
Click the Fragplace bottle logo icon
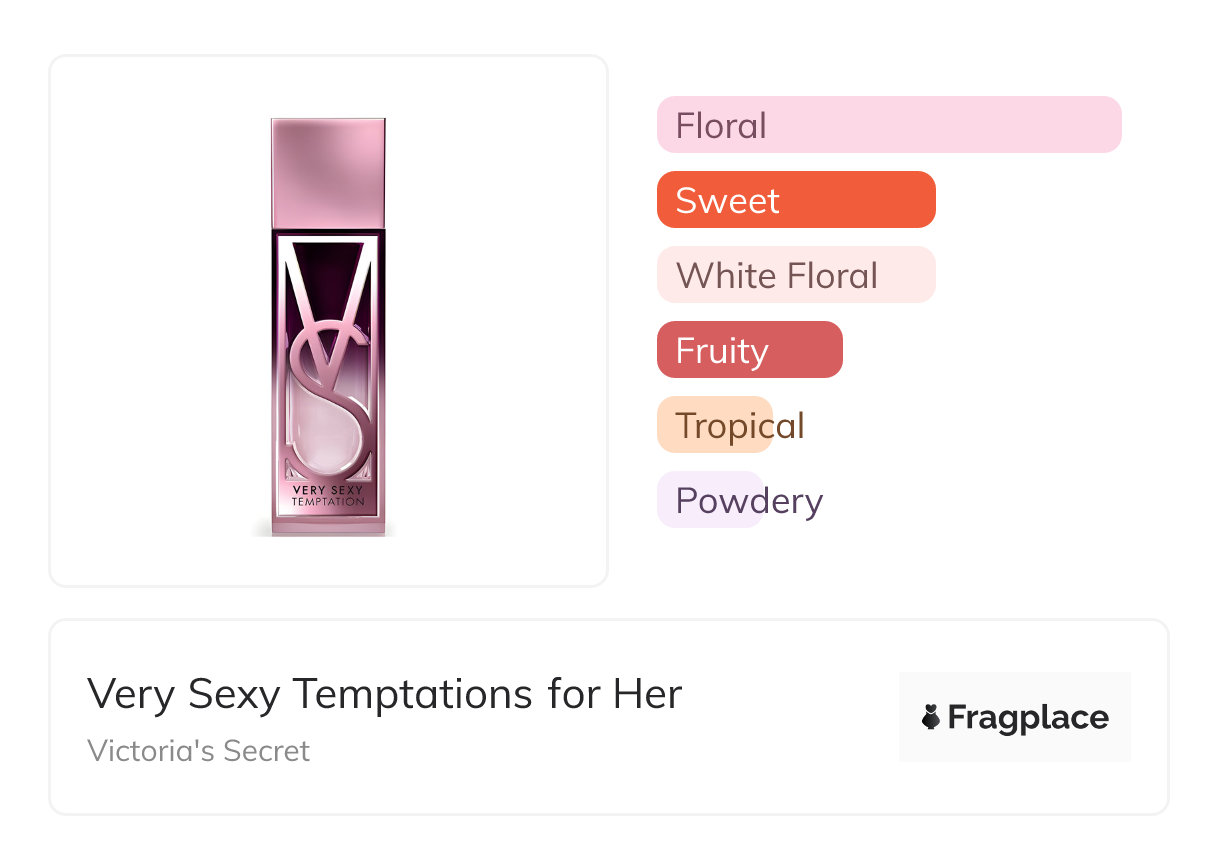tap(931, 717)
